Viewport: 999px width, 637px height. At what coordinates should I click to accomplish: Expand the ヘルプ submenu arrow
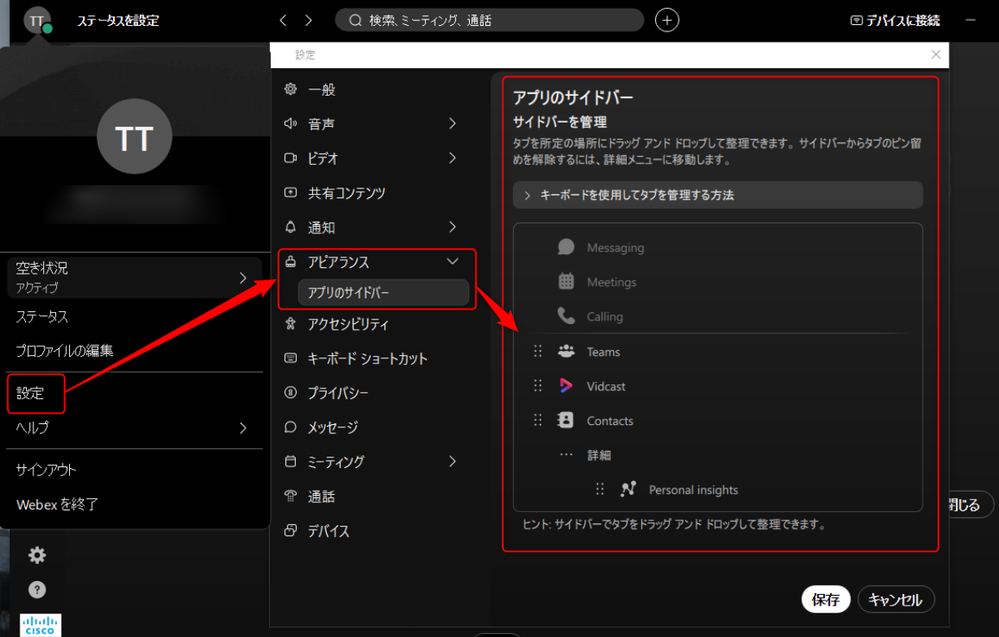click(243, 428)
